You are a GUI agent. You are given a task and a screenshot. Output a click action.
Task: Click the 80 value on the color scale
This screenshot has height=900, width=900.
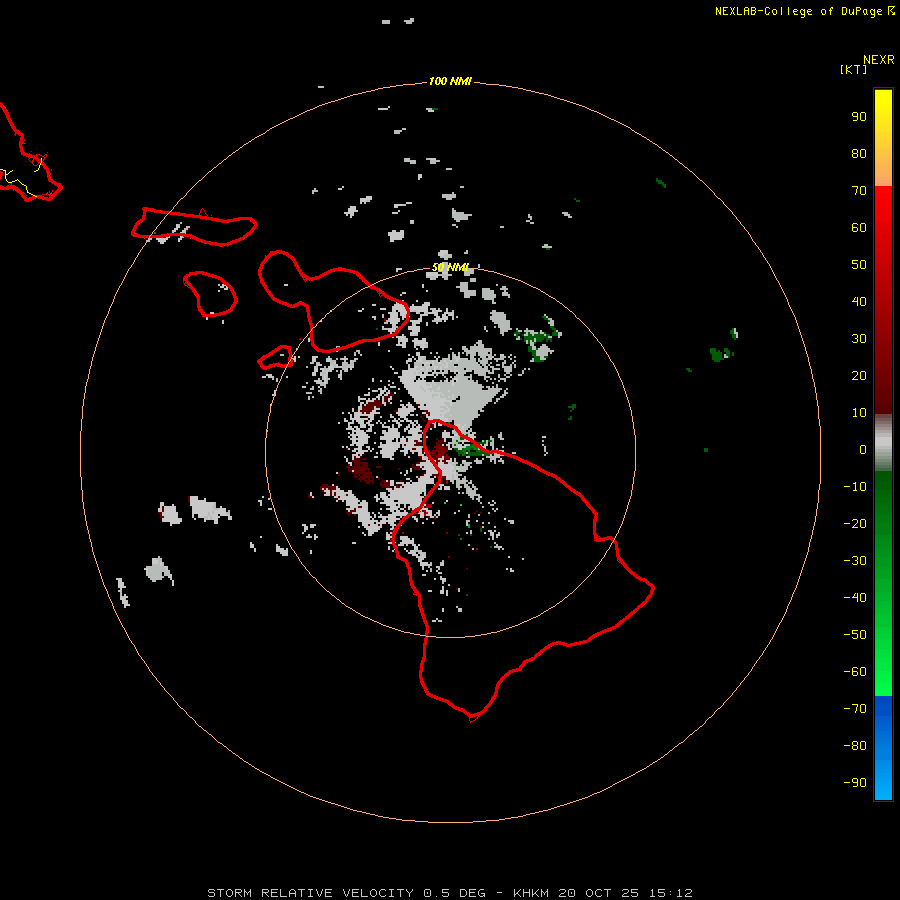click(x=859, y=153)
